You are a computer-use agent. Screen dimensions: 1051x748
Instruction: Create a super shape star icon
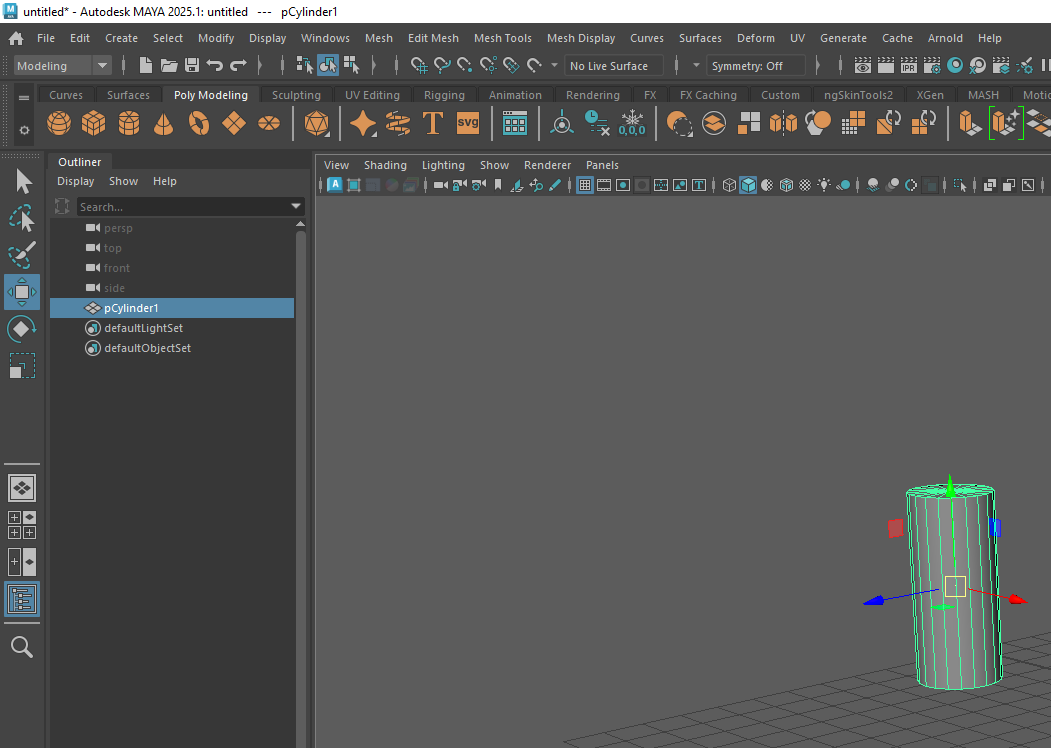click(x=363, y=123)
